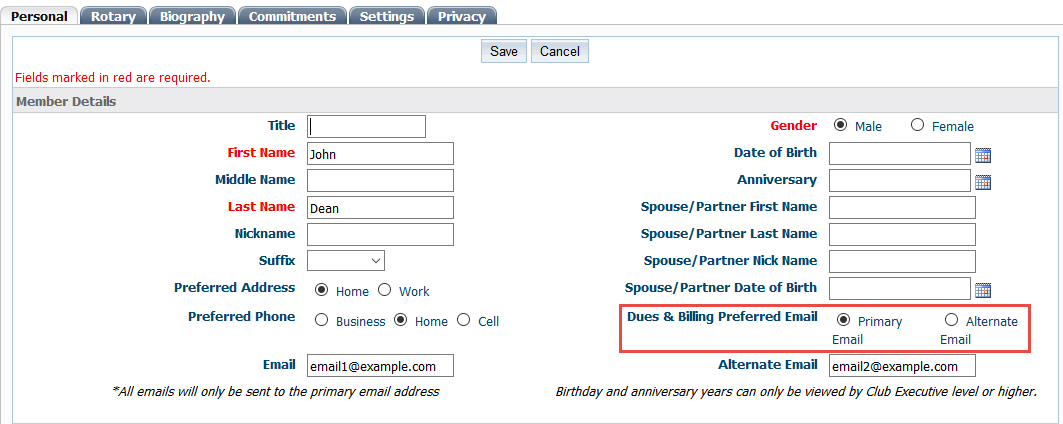
Task: Open the Privacy tab
Action: (461, 16)
